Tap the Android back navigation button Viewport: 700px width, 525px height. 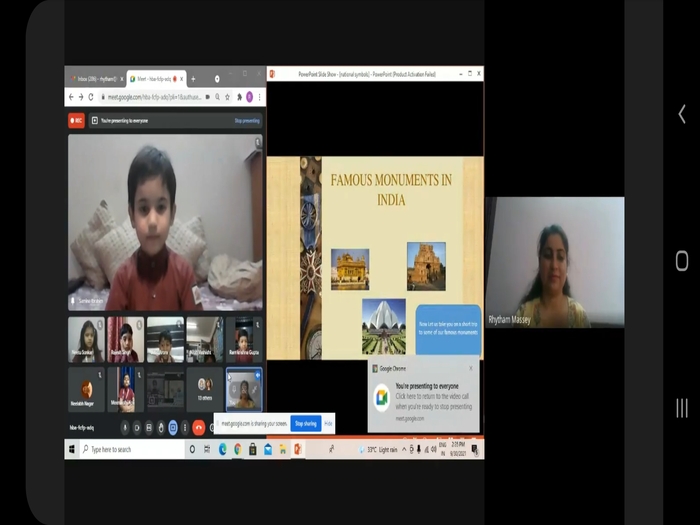[x=682, y=114]
